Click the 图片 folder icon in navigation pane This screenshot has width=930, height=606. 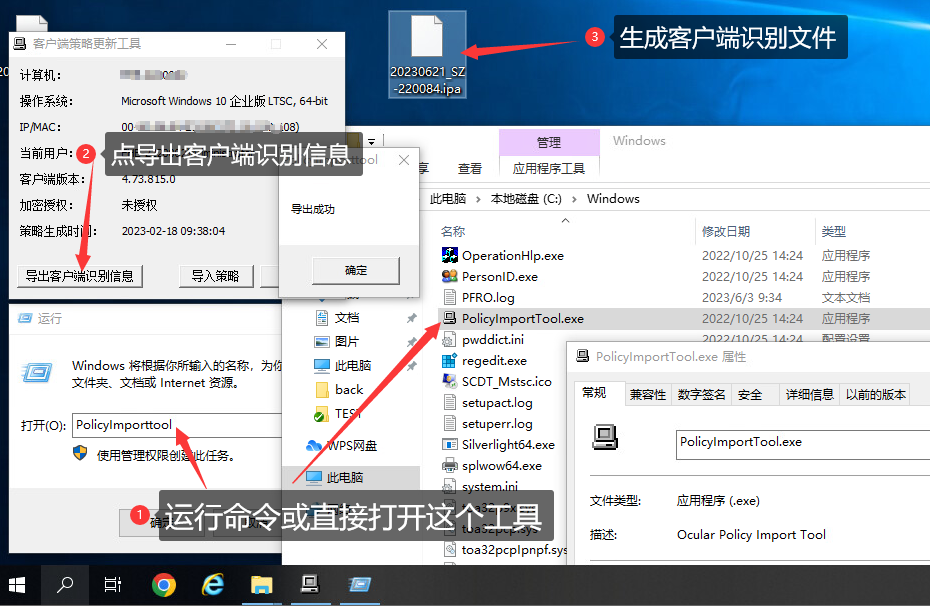pos(322,342)
